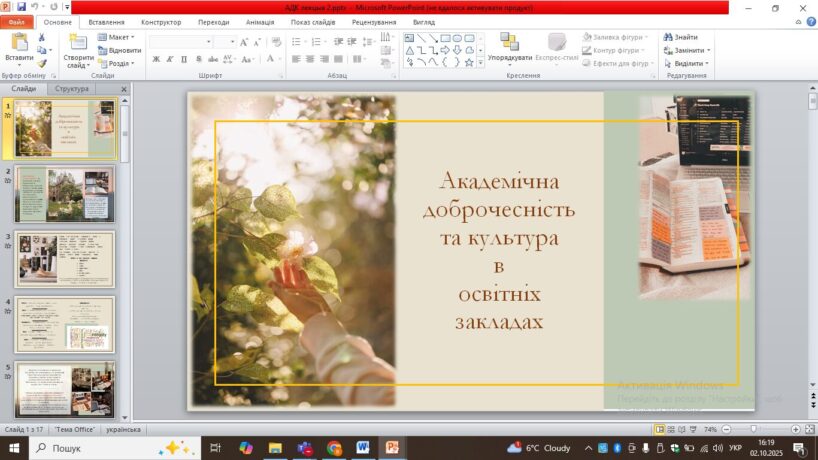
Task: Switch to the Структура outline tab
Action: [x=72, y=89]
